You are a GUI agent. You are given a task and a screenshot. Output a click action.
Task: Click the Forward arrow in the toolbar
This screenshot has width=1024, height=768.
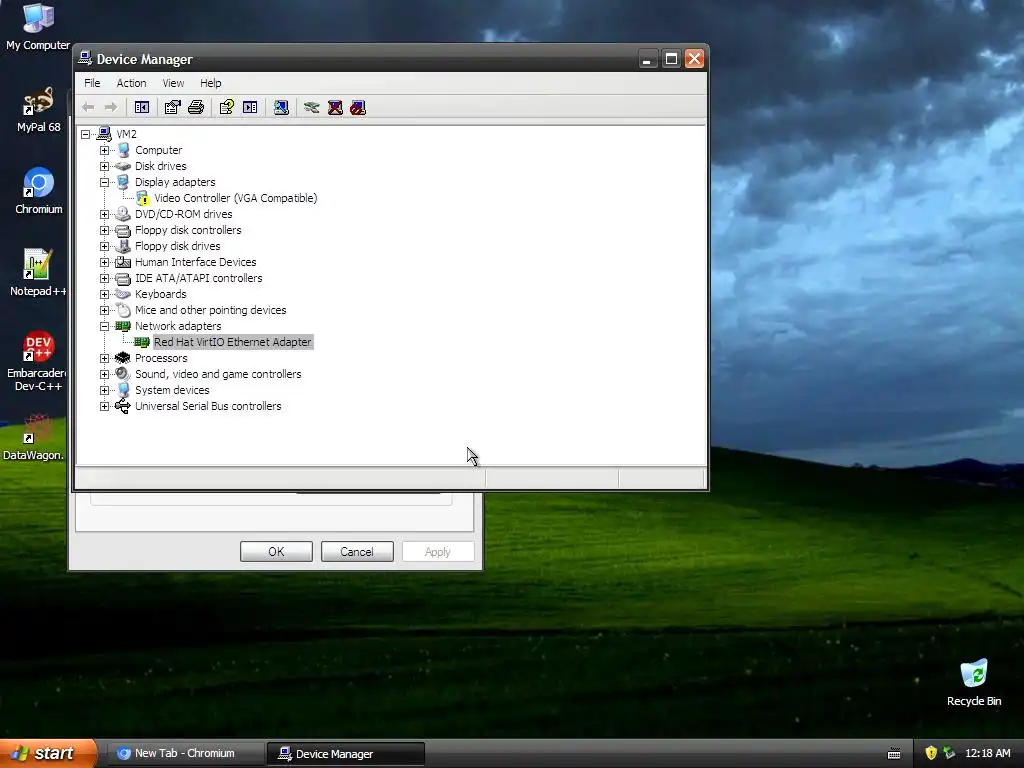tap(111, 107)
